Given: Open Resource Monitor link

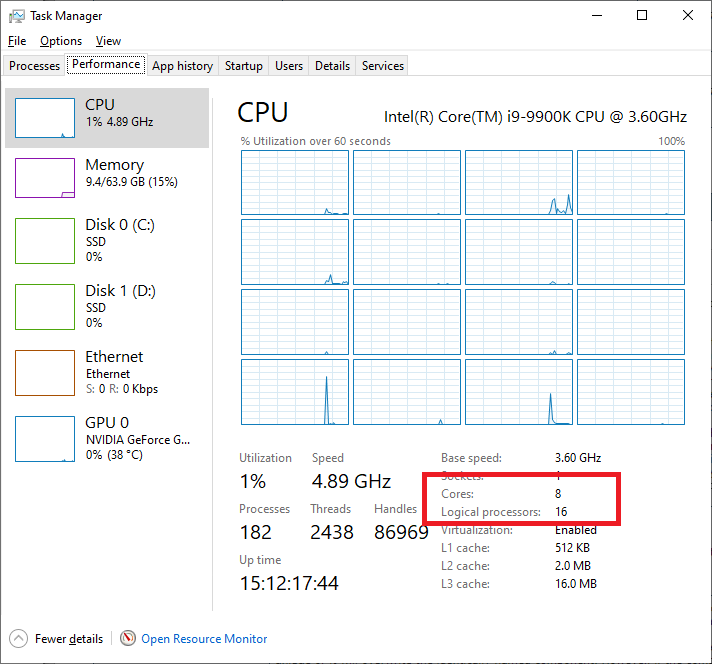Looking at the screenshot, I should (204, 639).
